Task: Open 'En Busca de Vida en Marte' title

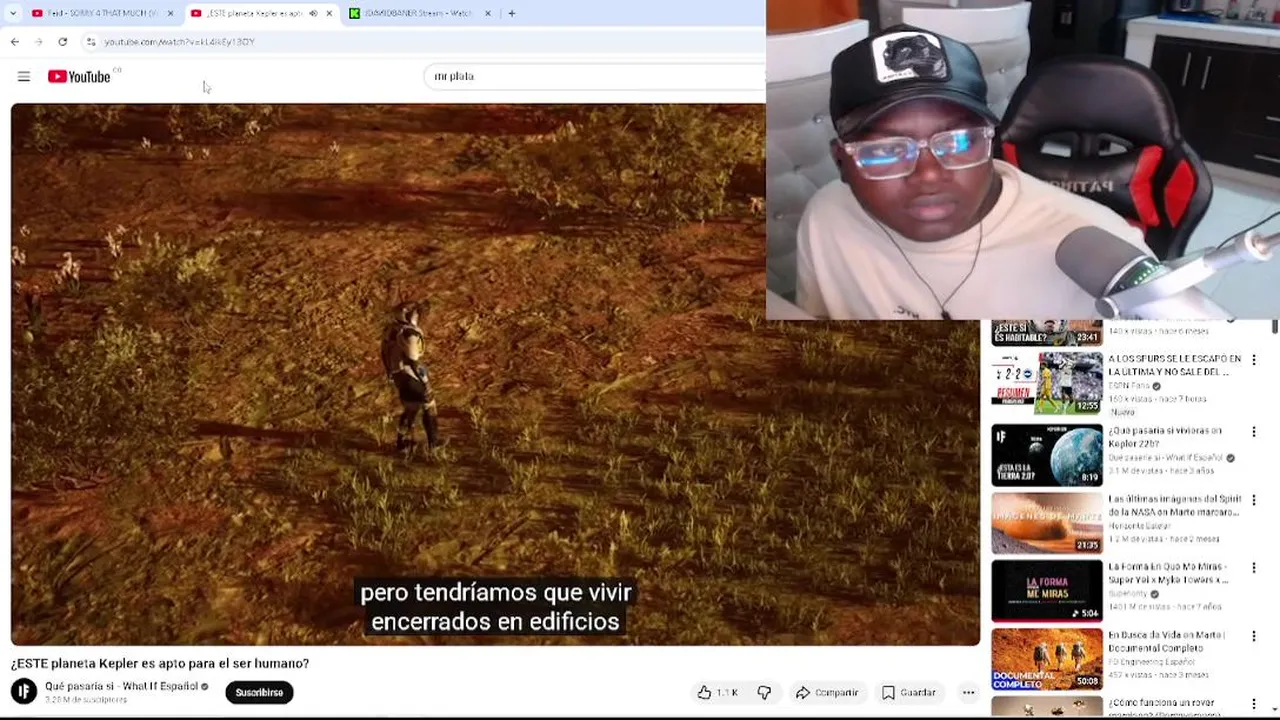Action: pyautogui.click(x=1167, y=641)
